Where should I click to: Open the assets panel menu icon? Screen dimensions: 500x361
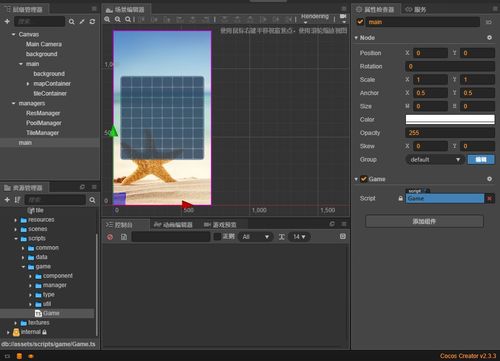click(x=94, y=187)
